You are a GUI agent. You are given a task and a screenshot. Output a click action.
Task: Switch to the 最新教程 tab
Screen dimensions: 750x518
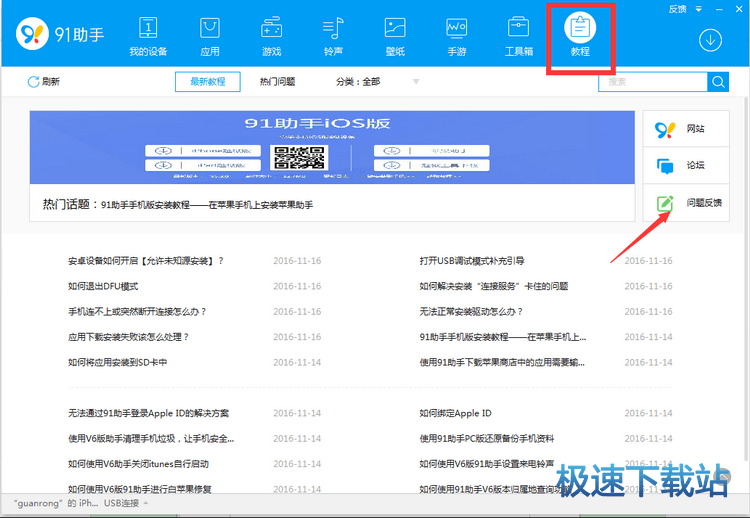click(x=208, y=82)
